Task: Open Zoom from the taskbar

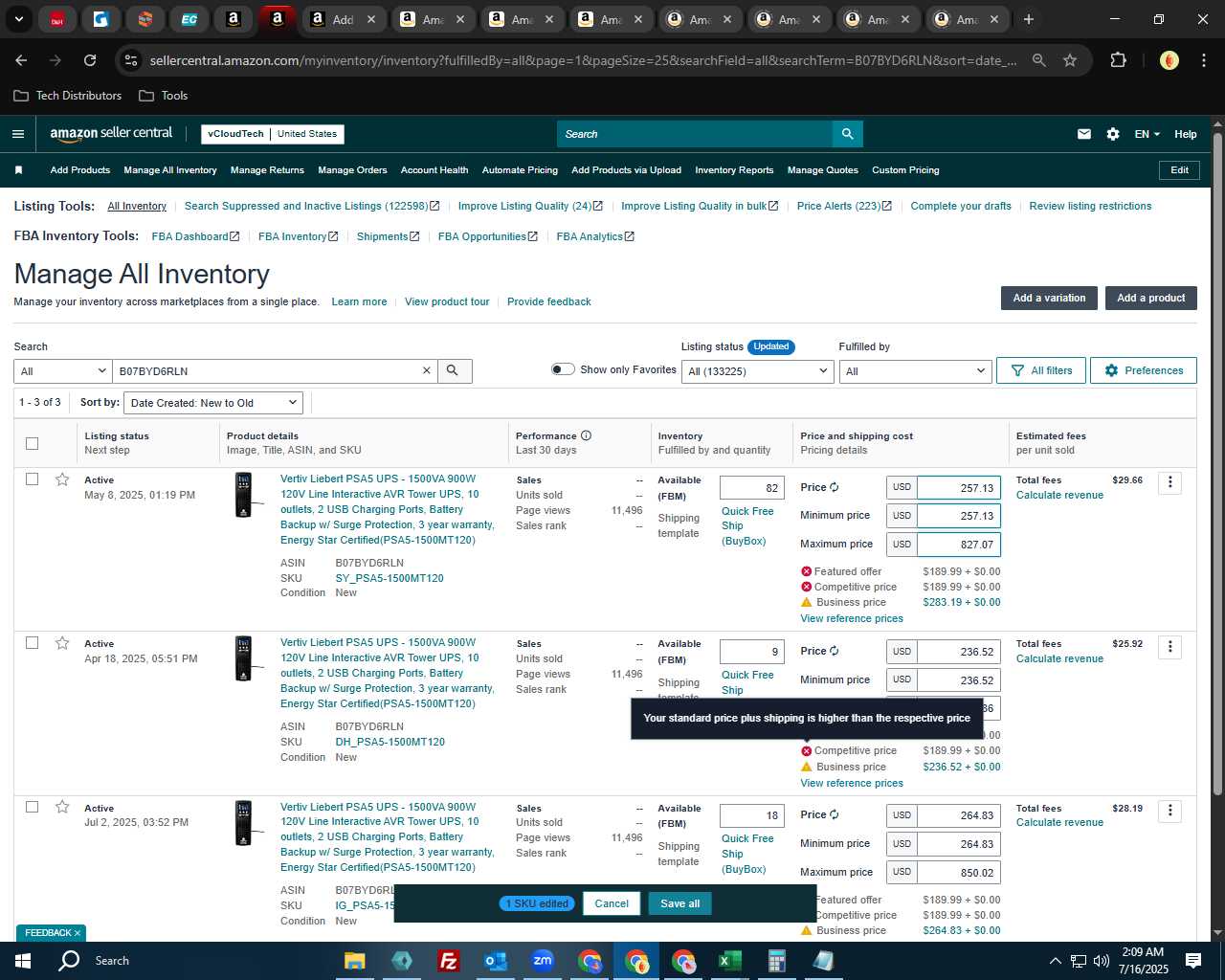Action: 543,961
